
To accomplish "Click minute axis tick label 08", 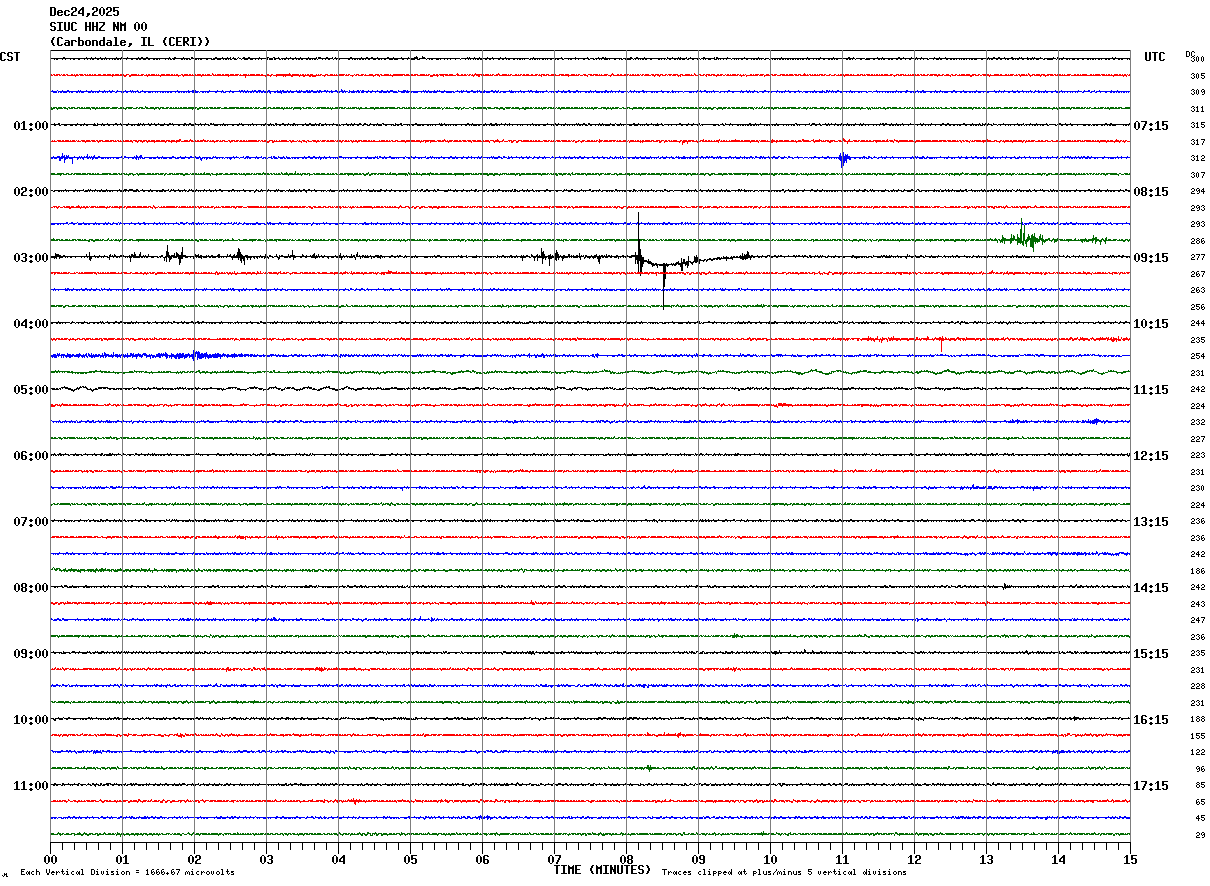I will (x=627, y=859).
